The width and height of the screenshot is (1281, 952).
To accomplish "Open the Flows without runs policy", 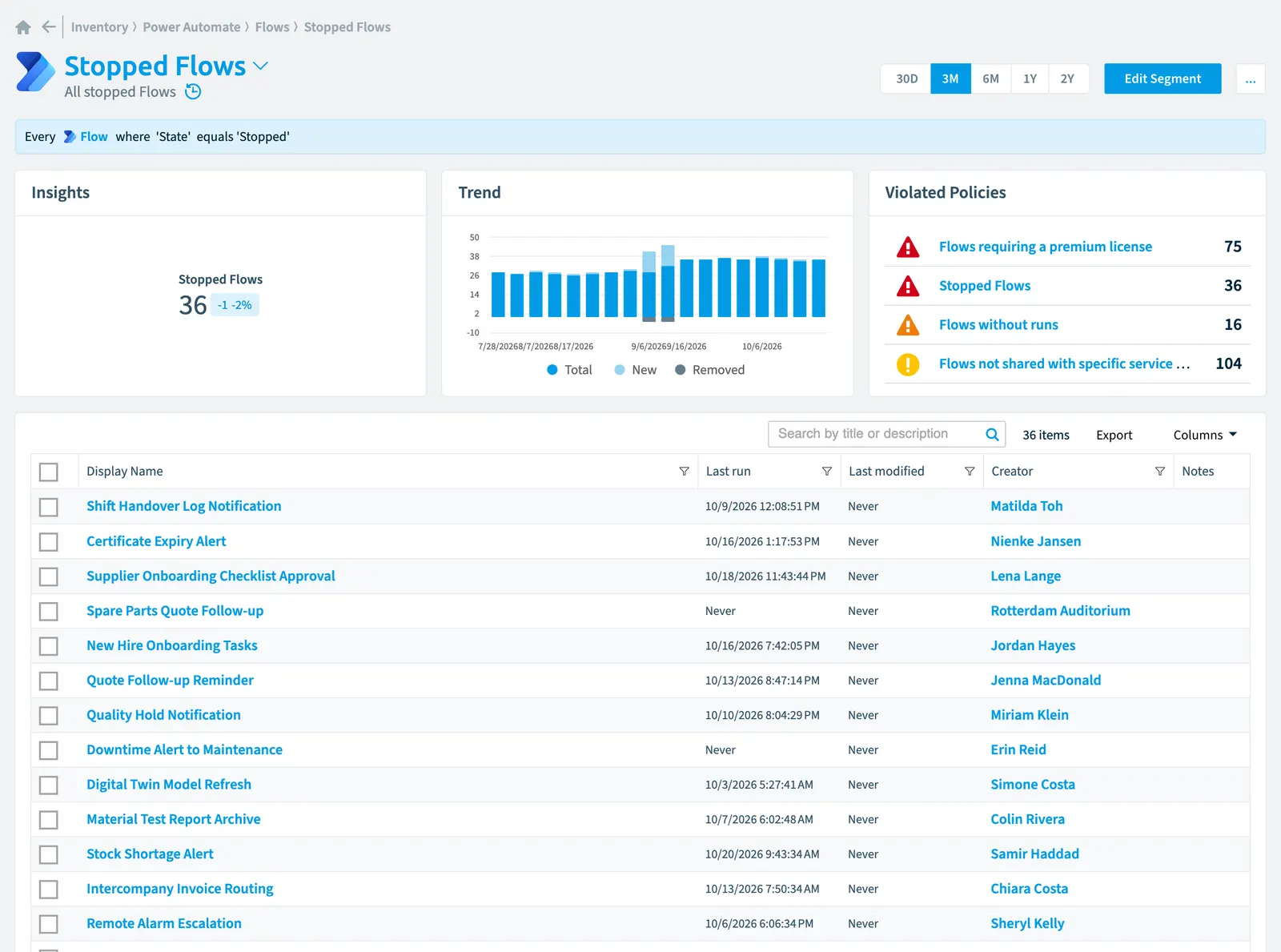I will tap(998, 324).
